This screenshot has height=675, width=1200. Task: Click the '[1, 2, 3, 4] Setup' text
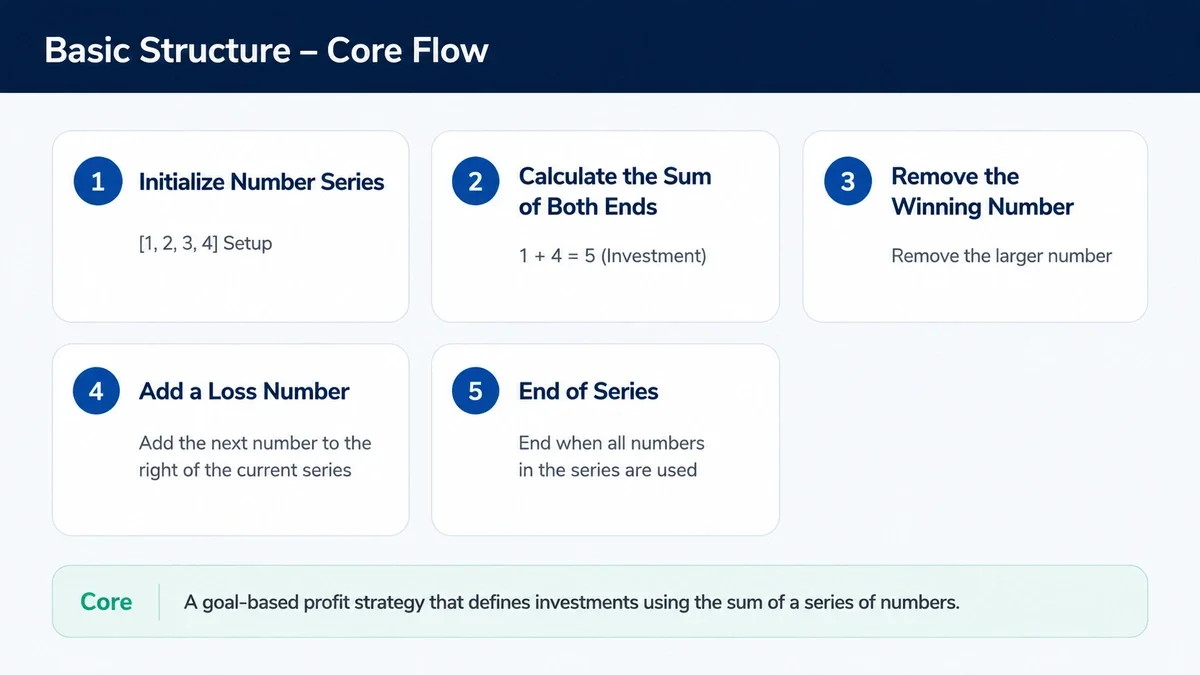[x=205, y=243]
